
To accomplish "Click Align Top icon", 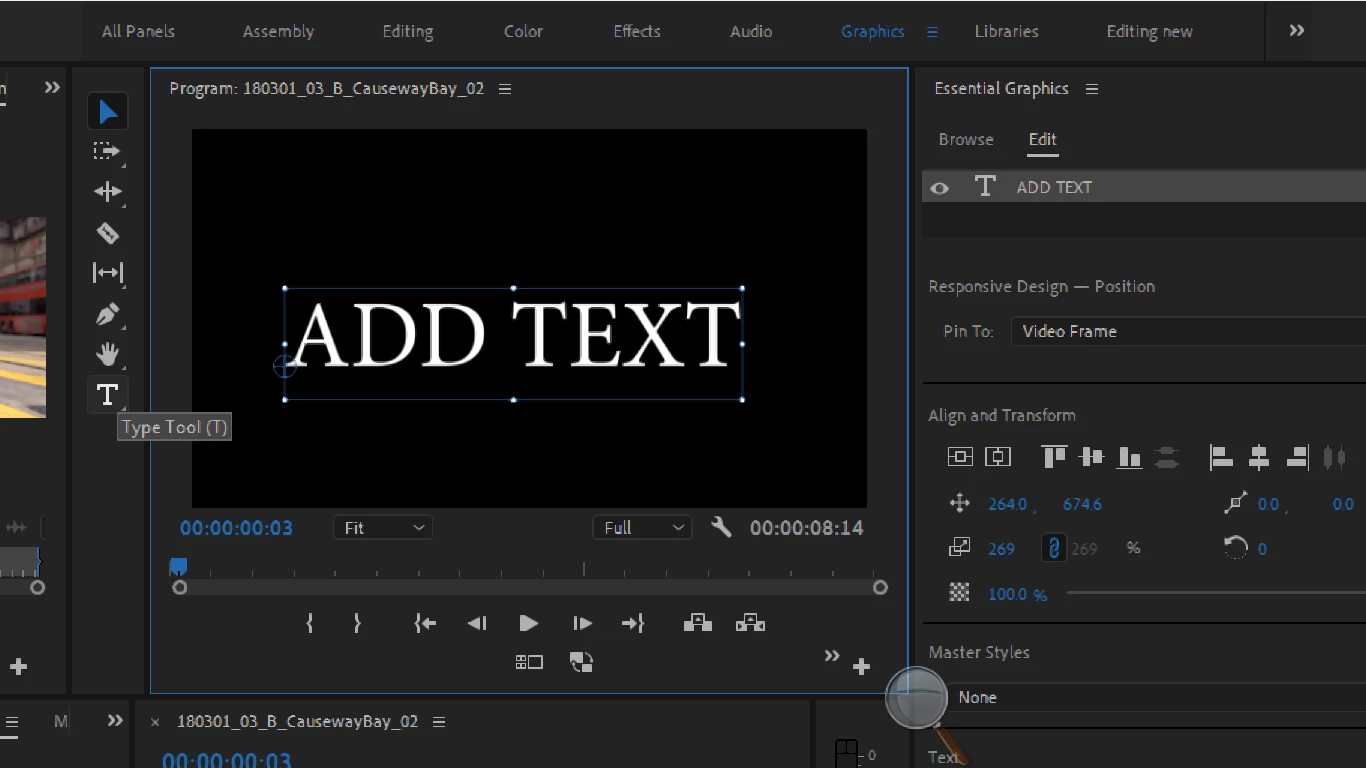I will (x=1054, y=457).
